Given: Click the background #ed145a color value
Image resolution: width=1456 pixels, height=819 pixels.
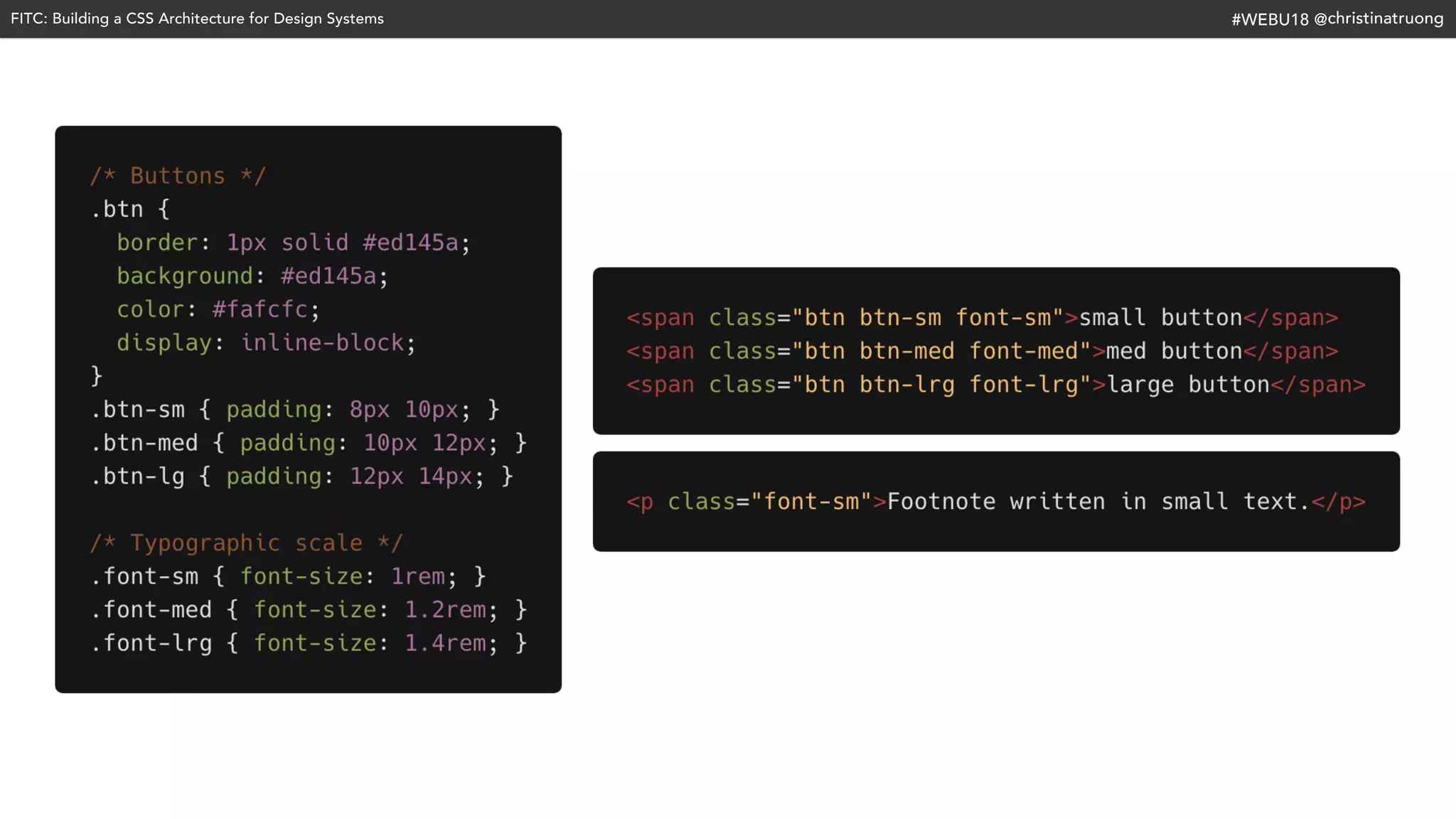Looking at the screenshot, I should [x=328, y=276].
